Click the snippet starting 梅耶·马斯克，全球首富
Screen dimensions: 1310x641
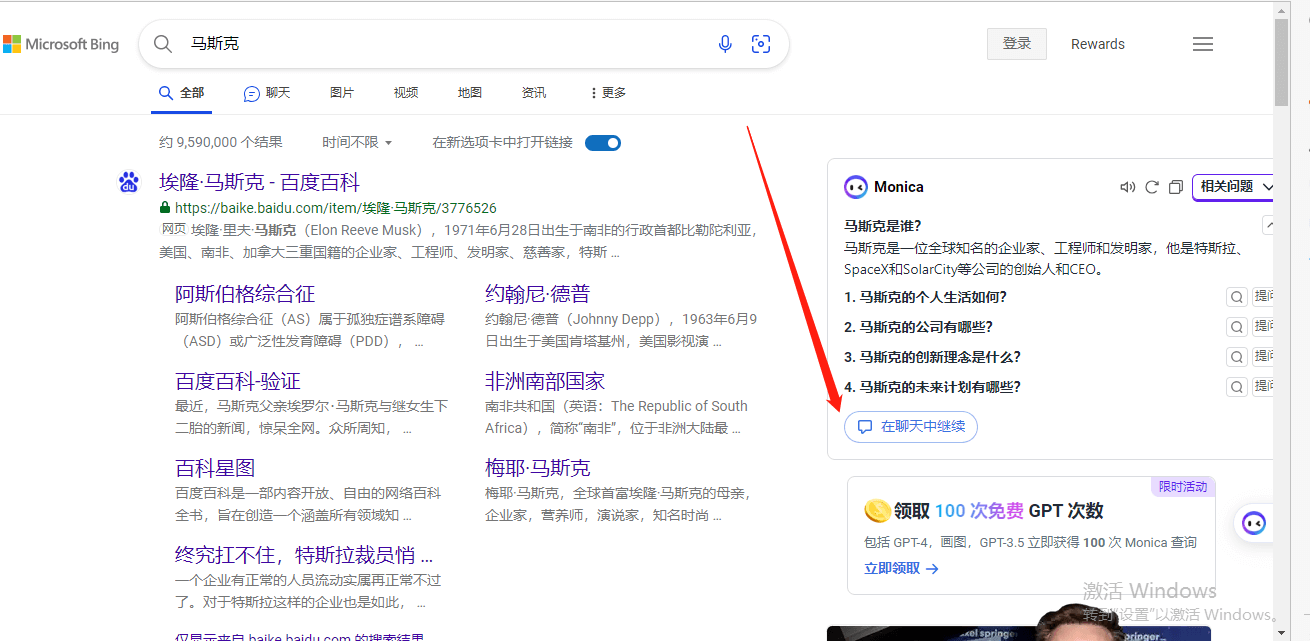click(x=618, y=504)
